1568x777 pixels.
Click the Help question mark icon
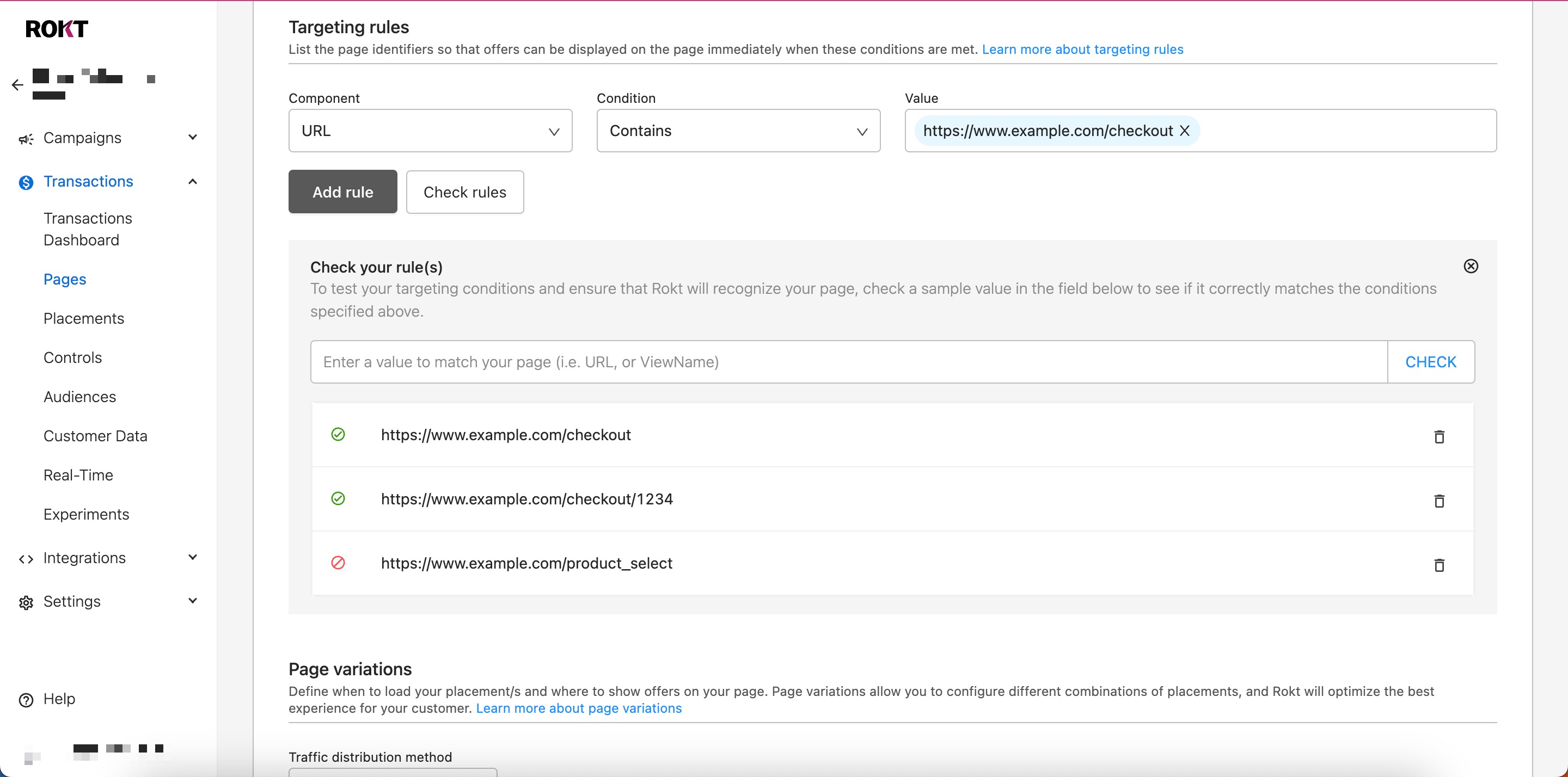coord(26,700)
